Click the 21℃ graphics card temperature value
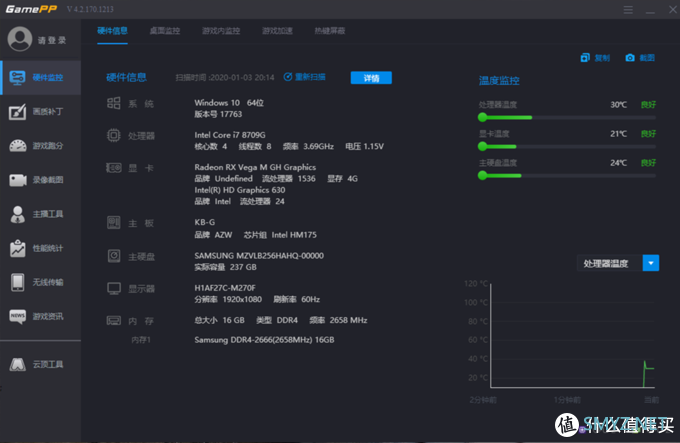Image resolution: width=680 pixels, height=443 pixels. click(x=618, y=134)
